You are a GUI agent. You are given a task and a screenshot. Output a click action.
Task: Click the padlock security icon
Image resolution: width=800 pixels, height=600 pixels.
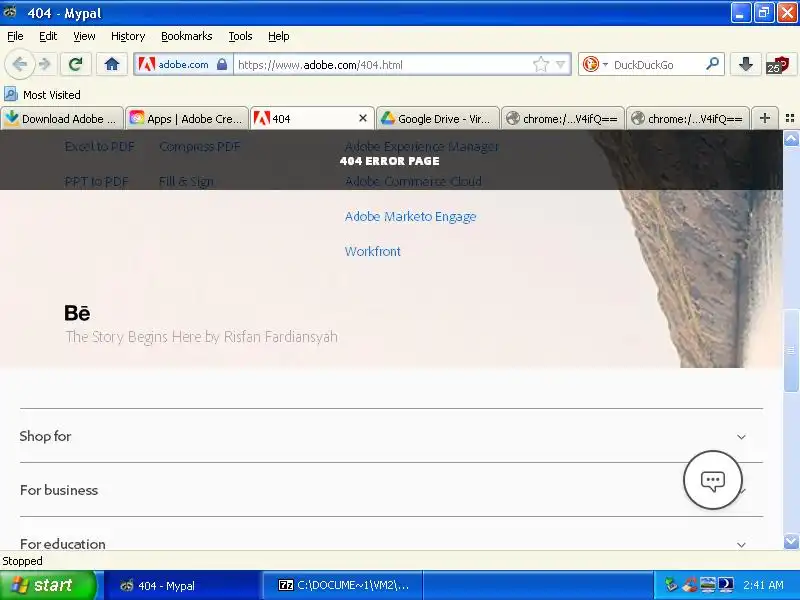tap(221, 64)
